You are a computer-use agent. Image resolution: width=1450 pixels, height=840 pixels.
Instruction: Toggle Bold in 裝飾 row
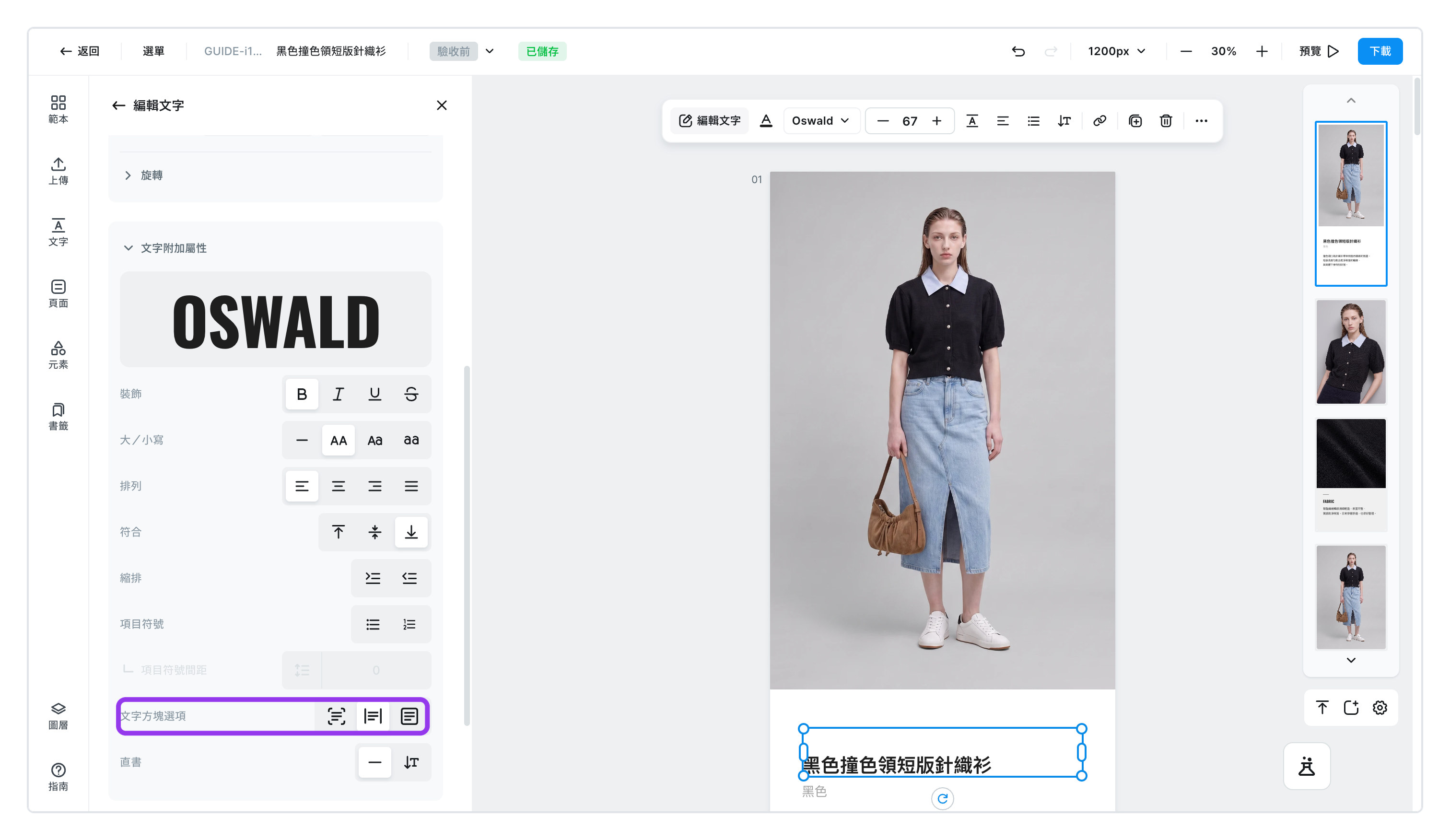[x=302, y=394]
